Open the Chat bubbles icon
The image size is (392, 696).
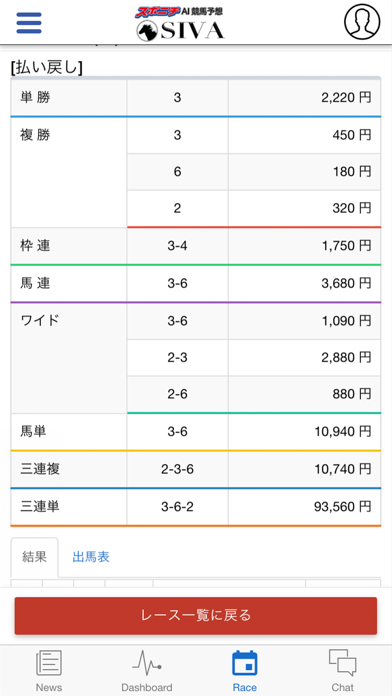(x=343, y=663)
